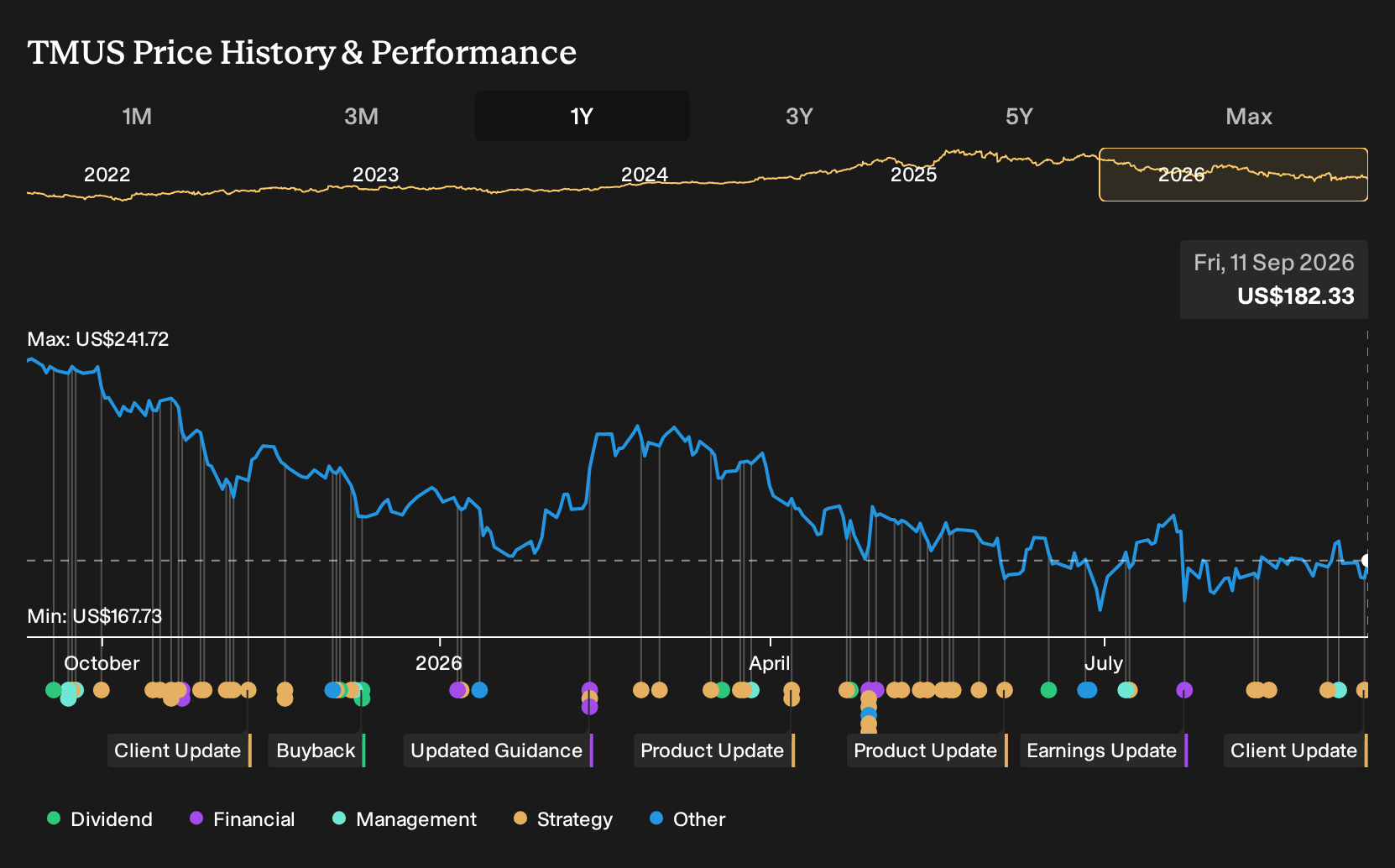Click the 2025 label on overview chart

pos(913,175)
